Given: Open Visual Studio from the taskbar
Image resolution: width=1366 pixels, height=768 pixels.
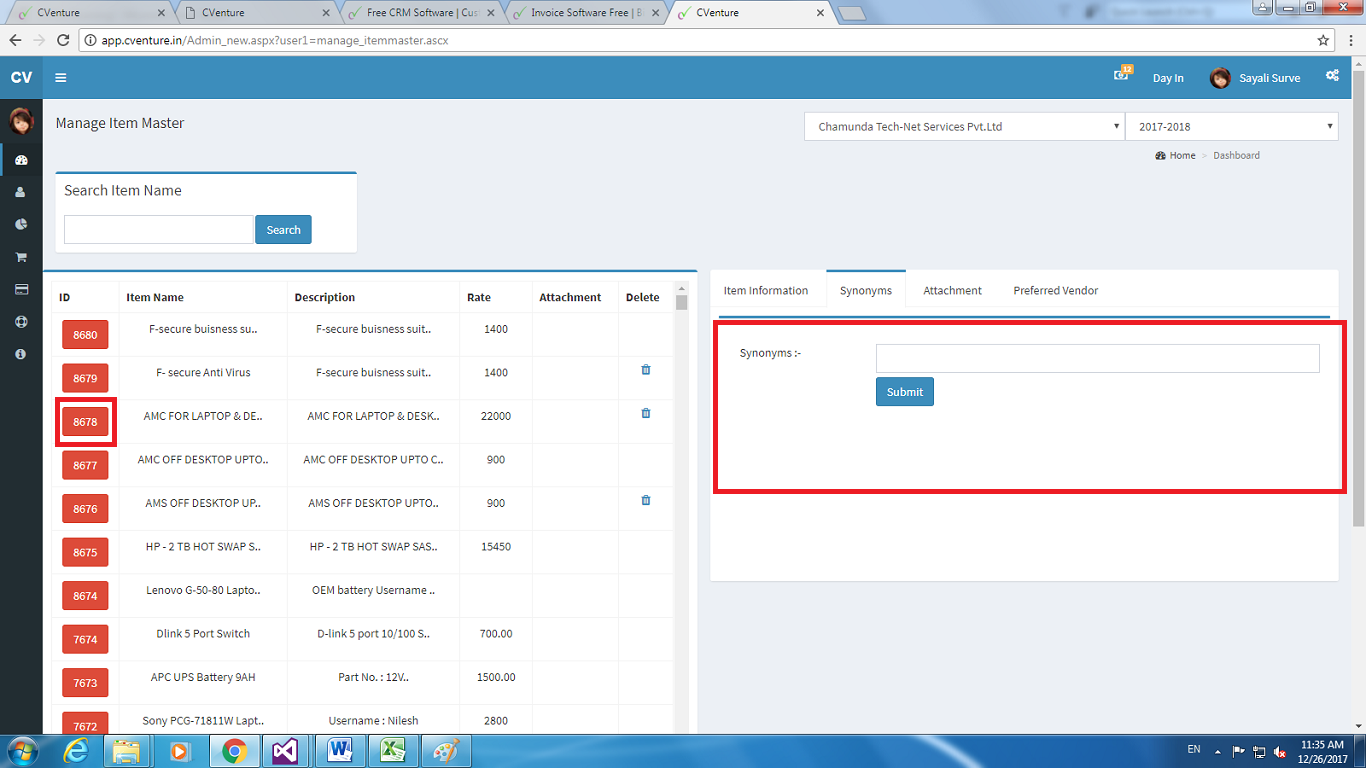Looking at the screenshot, I should [x=285, y=751].
